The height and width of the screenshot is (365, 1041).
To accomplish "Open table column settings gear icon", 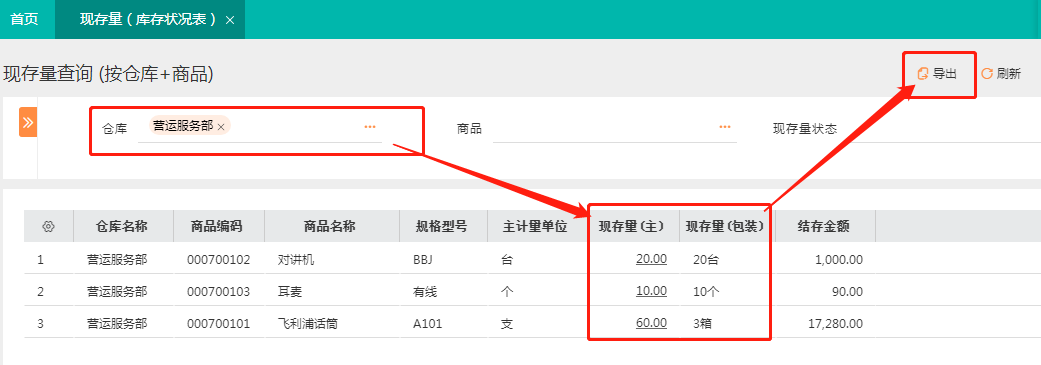I will tap(48, 226).
